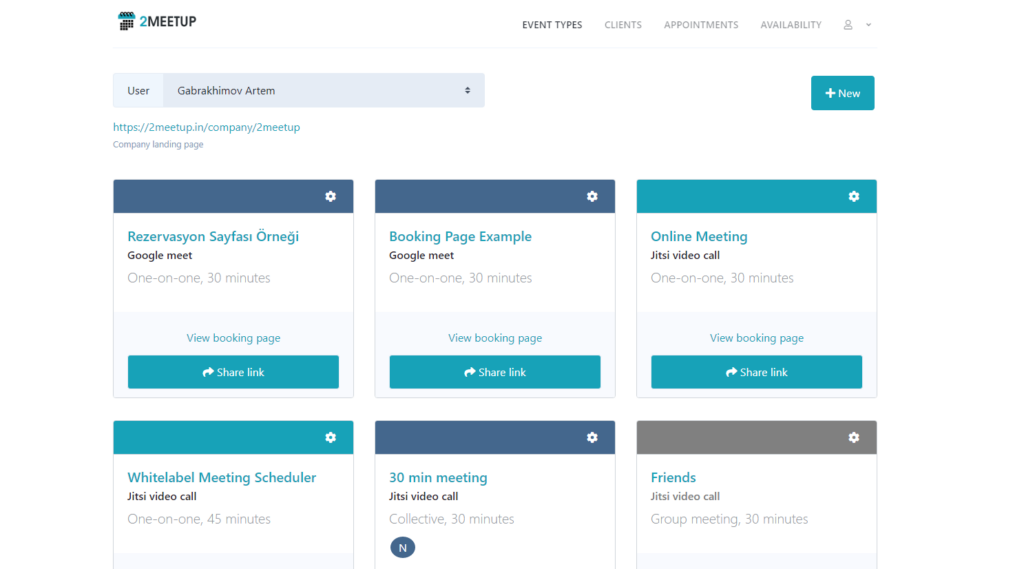Open Rezervasyon Sayfası Örneği event title
This screenshot has height=569, width=1024.
pyautogui.click(x=213, y=236)
